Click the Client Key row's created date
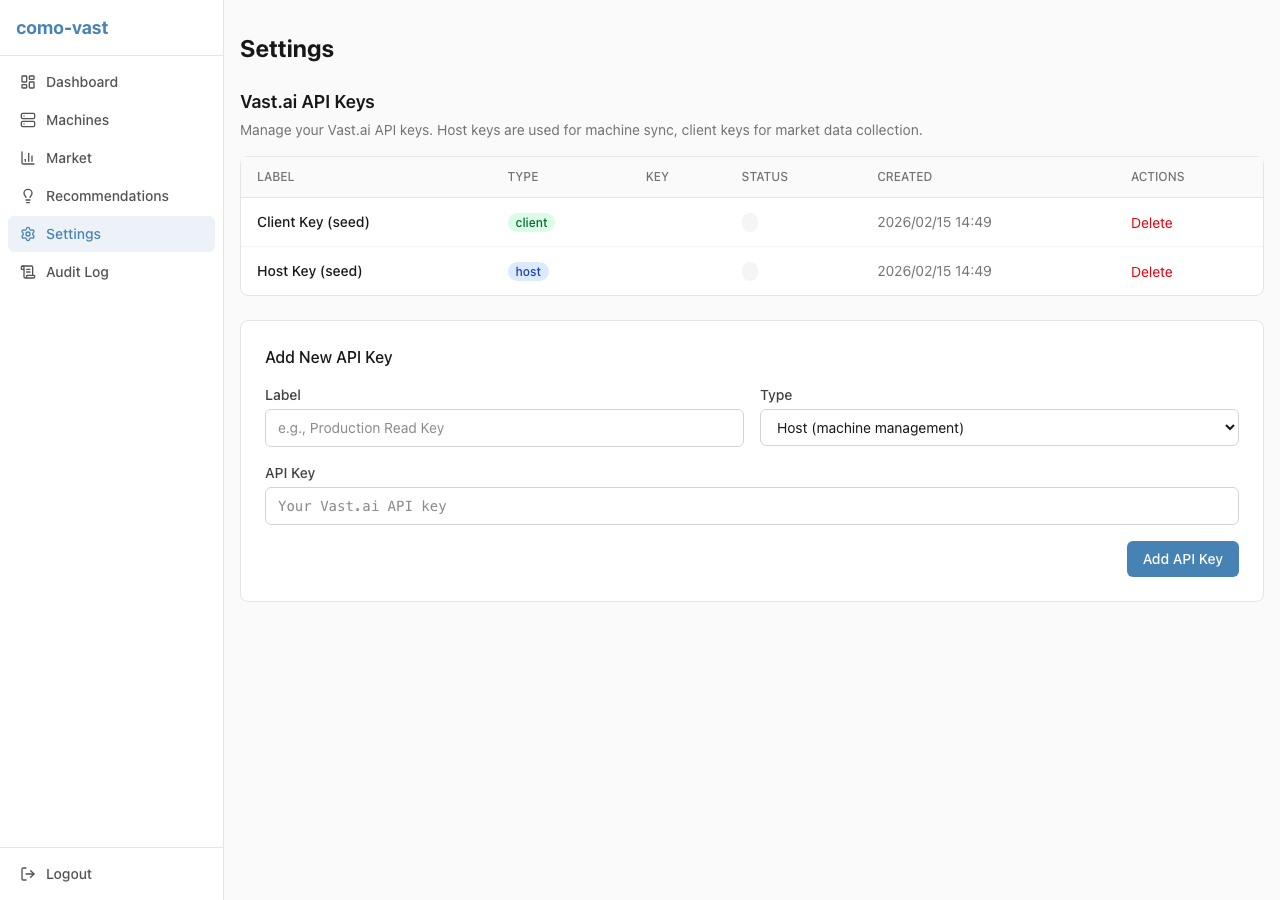 pos(934,222)
